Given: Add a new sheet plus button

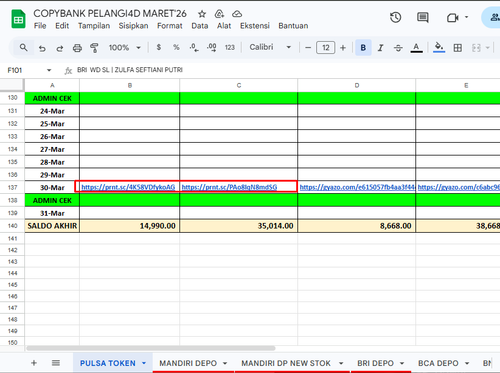Looking at the screenshot, I should click(x=34, y=363).
